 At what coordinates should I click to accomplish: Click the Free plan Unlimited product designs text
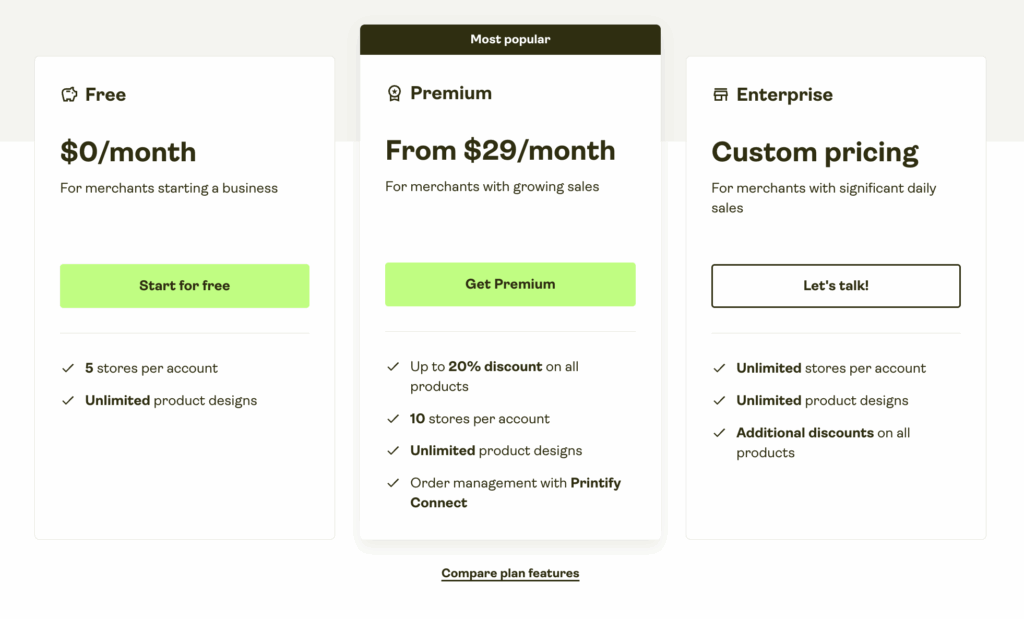[x=171, y=401]
